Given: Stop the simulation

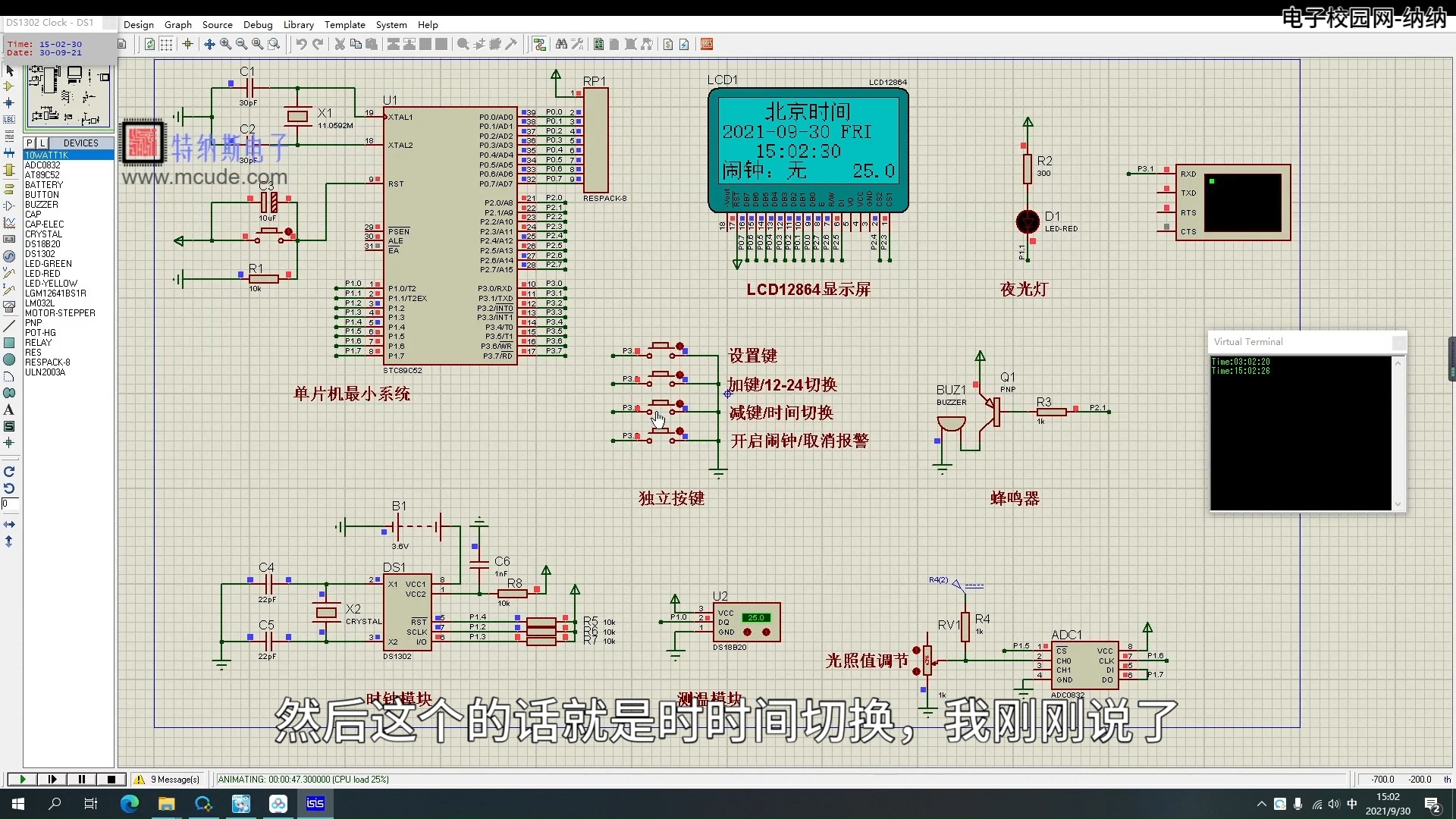Looking at the screenshot, I should [111, 779].
